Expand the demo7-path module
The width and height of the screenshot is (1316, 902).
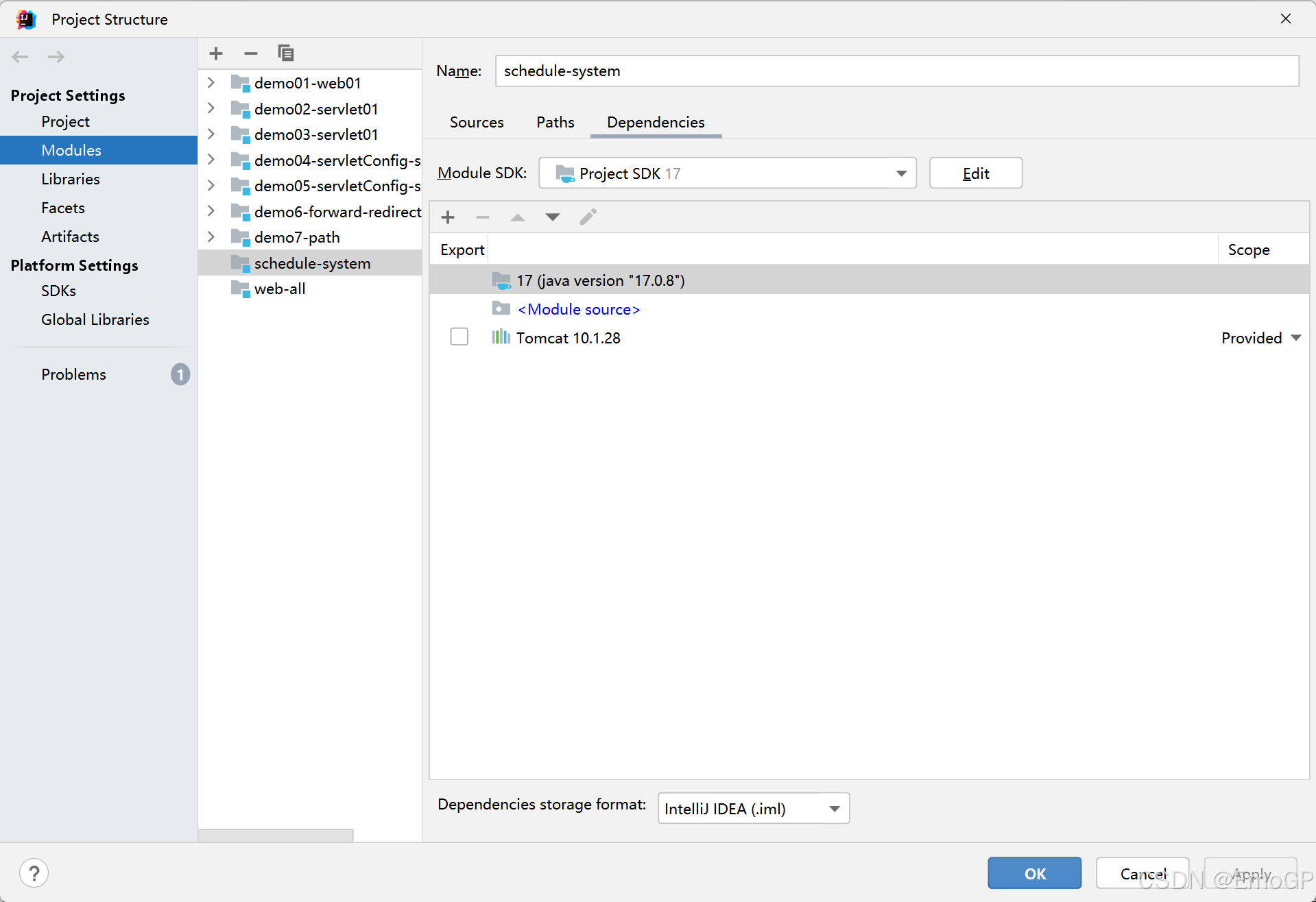tap(211, 237)
